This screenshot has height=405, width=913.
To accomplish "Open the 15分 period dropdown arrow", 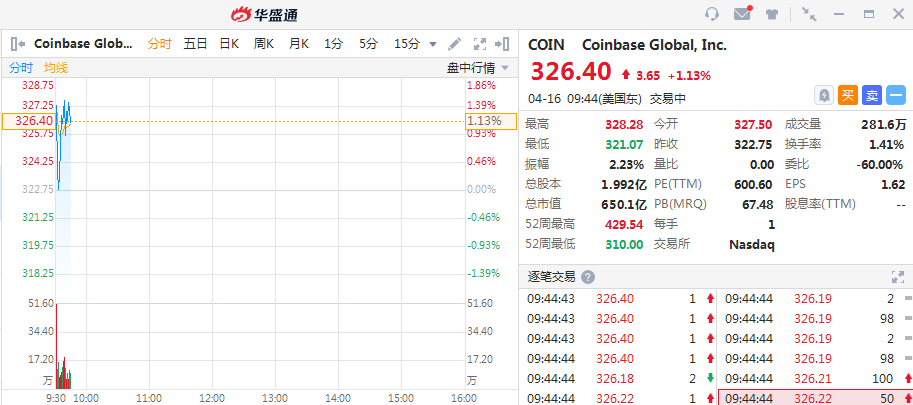I will click(x=433, y=44).
